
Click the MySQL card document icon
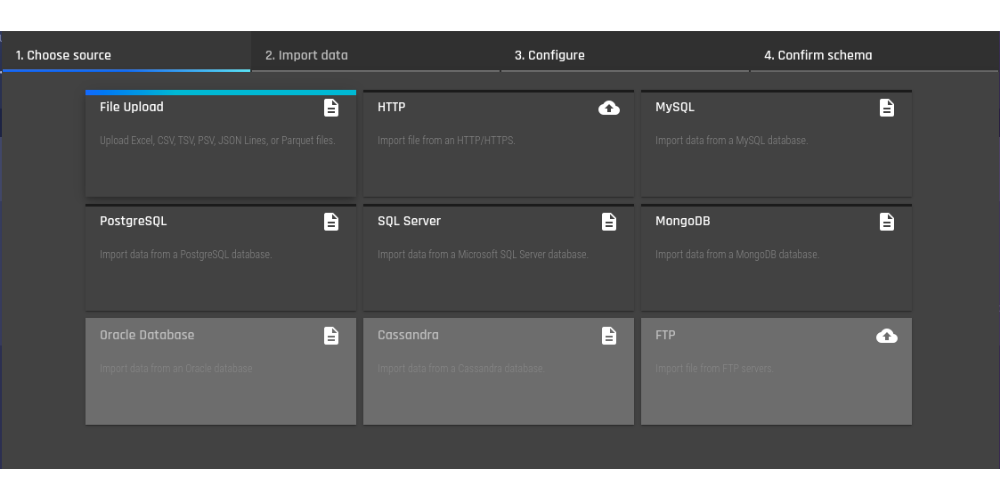point(886,108)
